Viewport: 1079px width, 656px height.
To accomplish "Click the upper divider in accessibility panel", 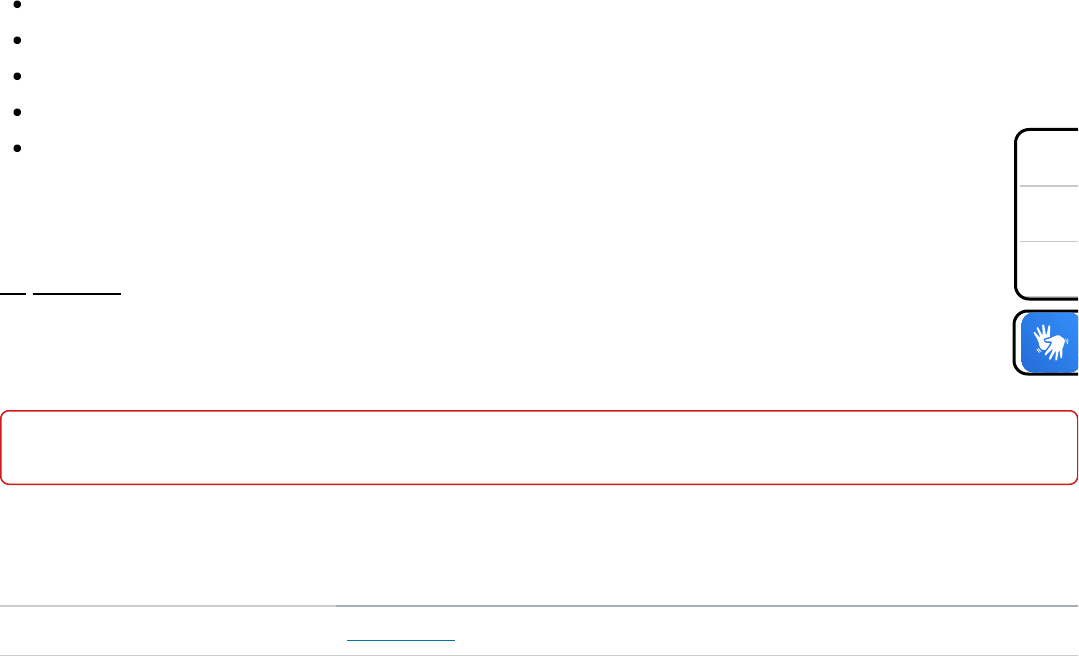I will click(1049, 186).
